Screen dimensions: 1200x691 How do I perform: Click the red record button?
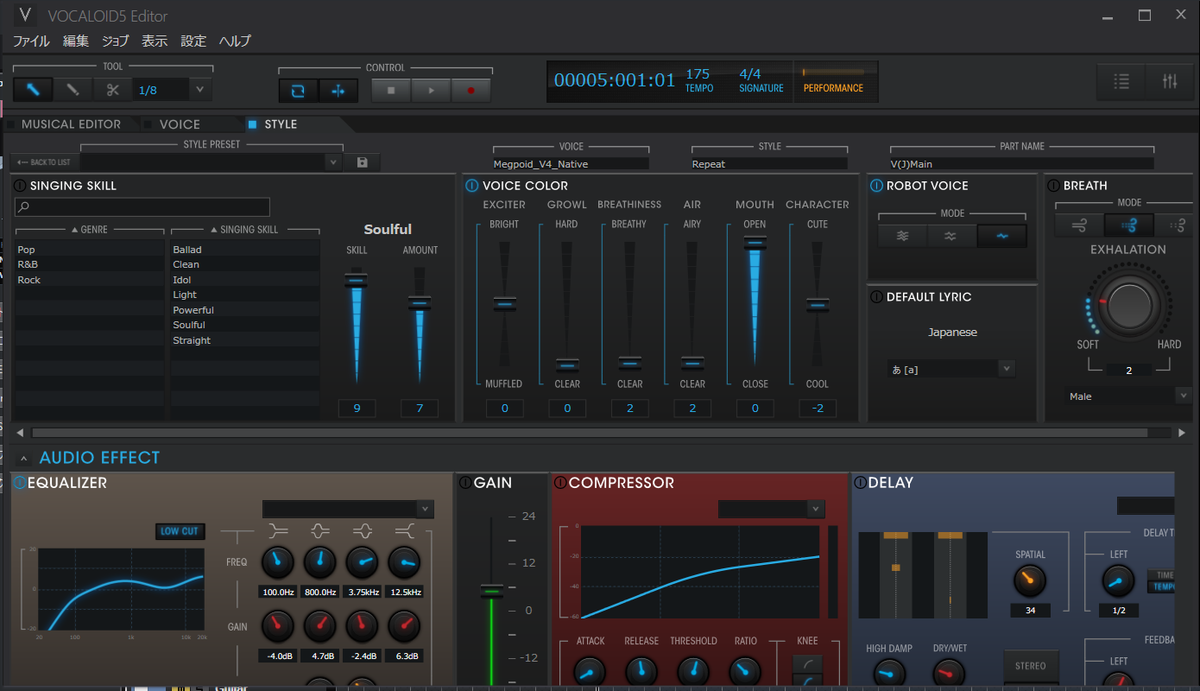[x=471, y=90]
